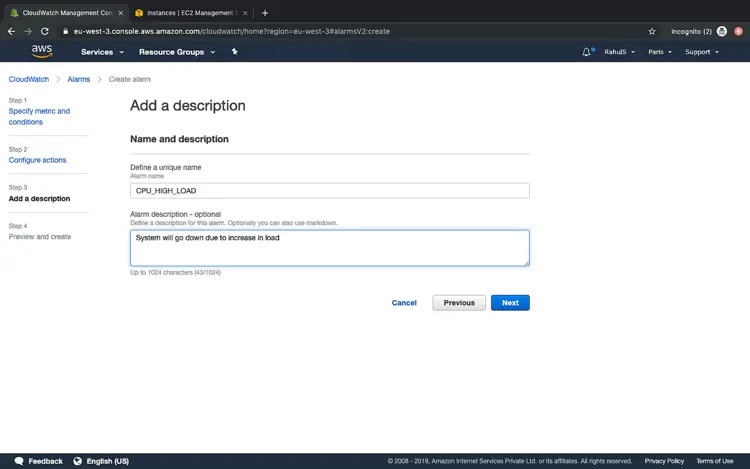Open the Incognito profile icon
Viewport: 750px width, 469px height.
(x=721, y=31)
